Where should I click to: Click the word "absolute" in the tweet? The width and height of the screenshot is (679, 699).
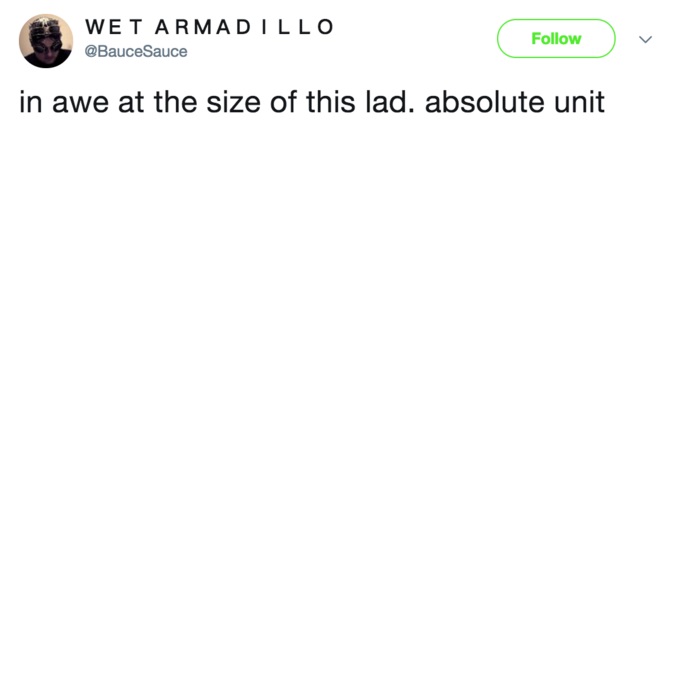tap(485, 102)
